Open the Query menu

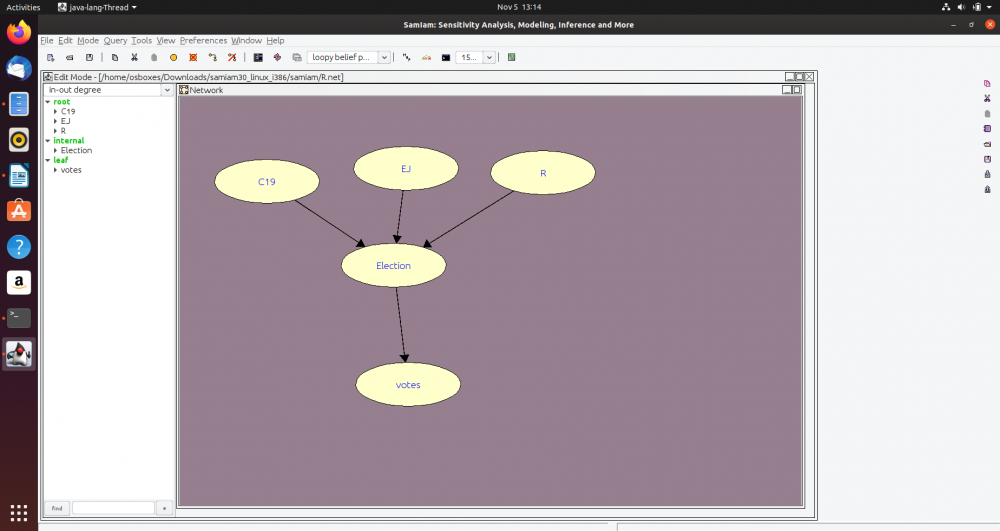pyautogui.click(x=115, y=41)
